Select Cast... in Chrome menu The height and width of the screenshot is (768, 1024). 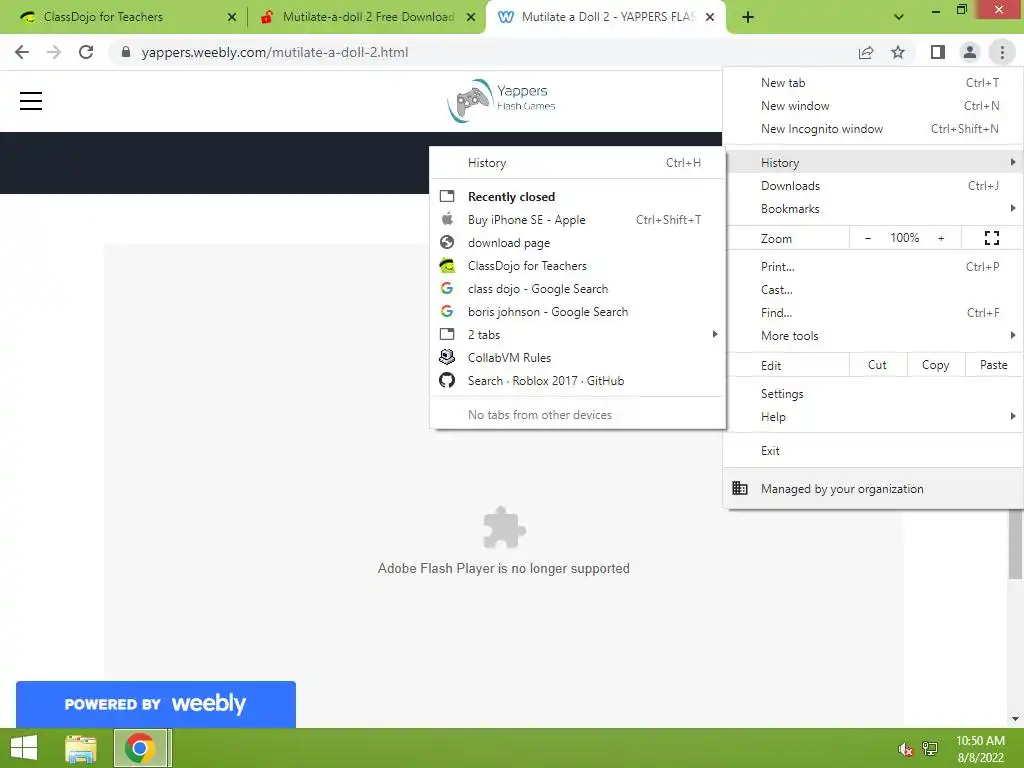[873, 289]
